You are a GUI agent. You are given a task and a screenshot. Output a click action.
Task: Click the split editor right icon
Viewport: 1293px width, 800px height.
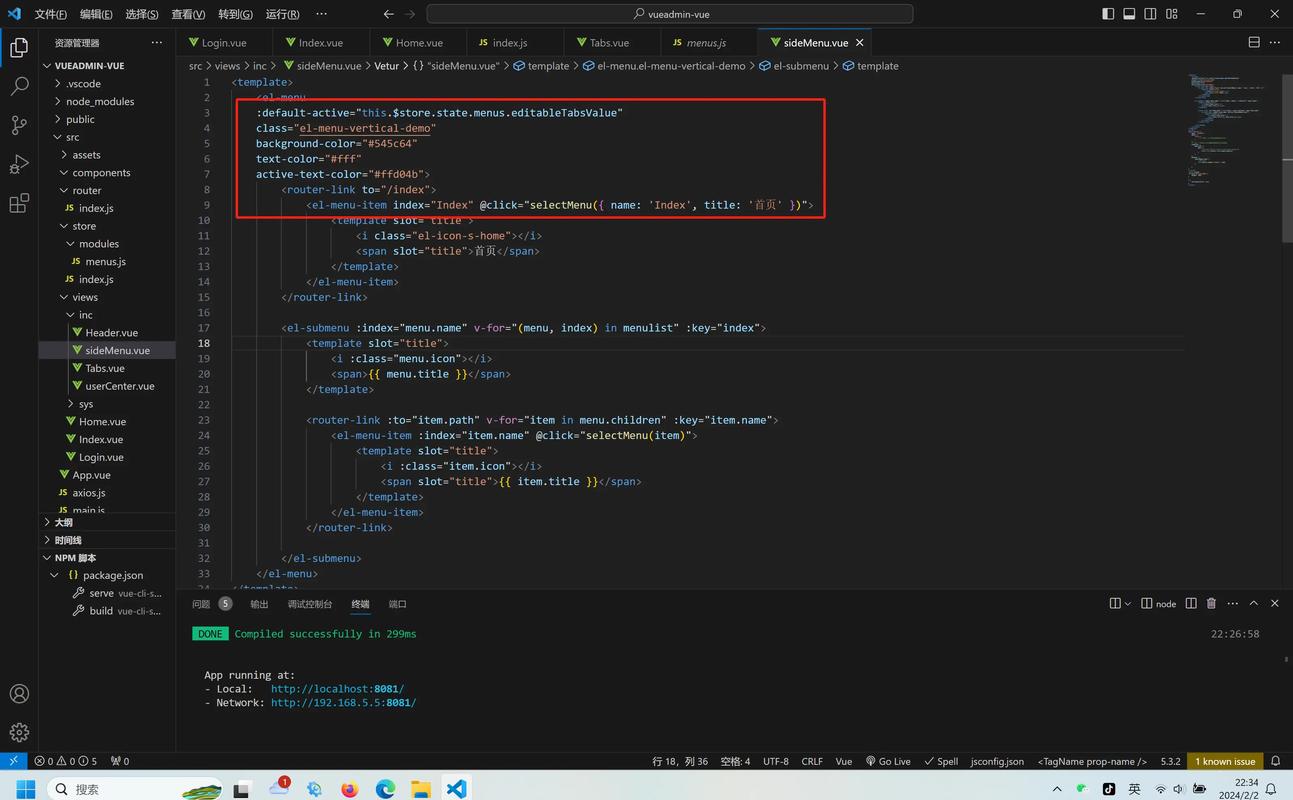click(1254, 43)
